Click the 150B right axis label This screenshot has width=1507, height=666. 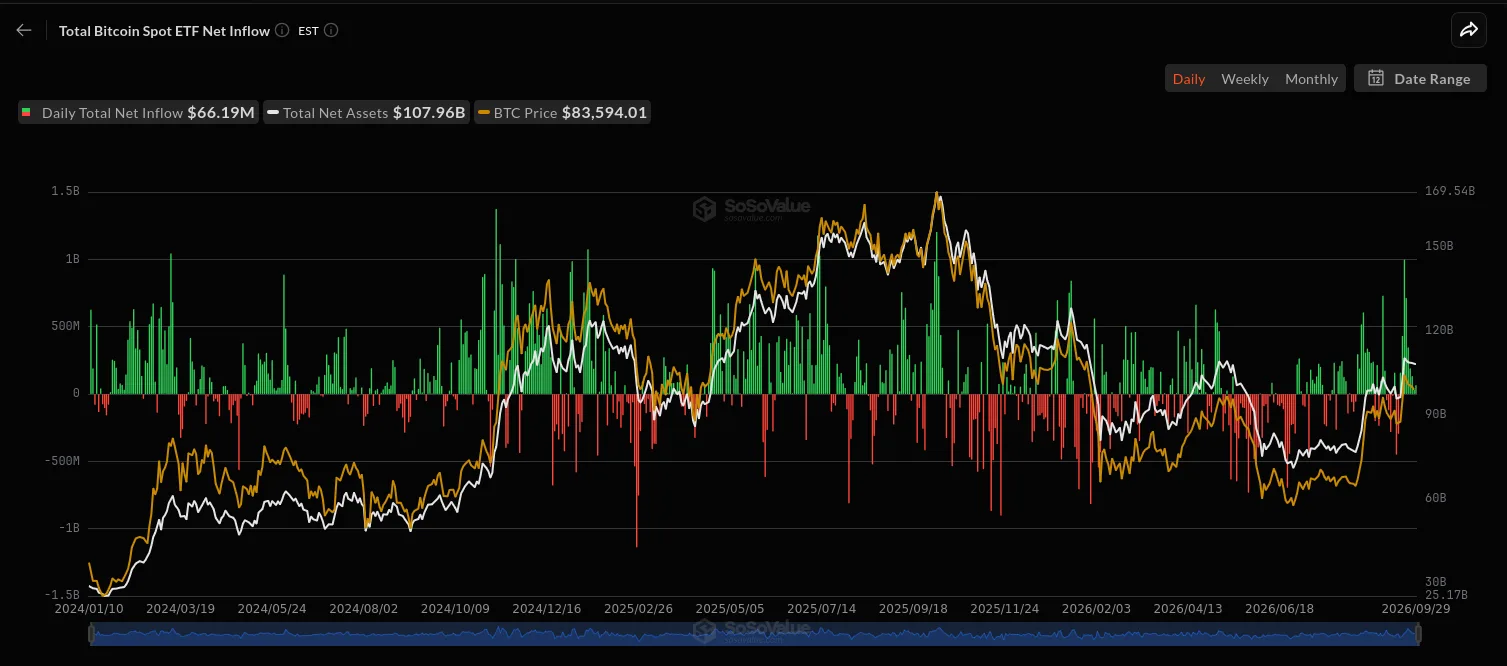(1439, 245)
